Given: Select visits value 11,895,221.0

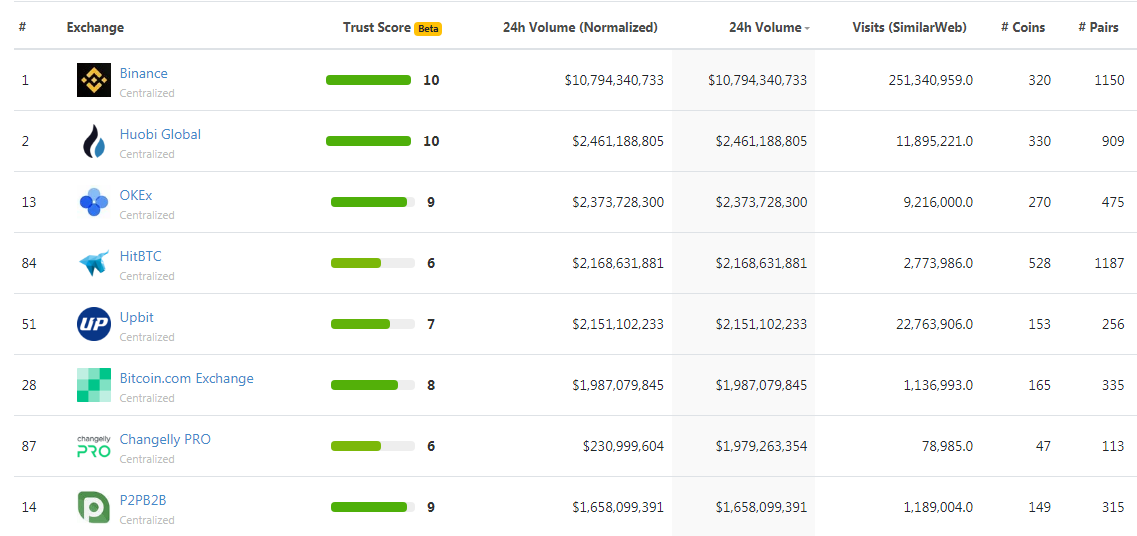Looking at the screenshot, I should pyautogui.click(x=934, y=141).
